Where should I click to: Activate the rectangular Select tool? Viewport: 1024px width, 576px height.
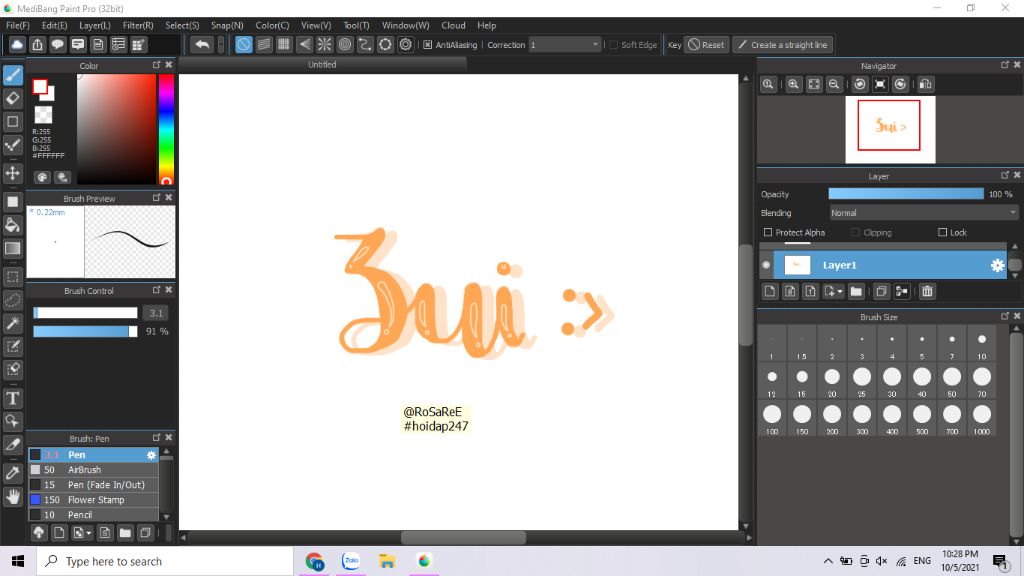(13, 277)
